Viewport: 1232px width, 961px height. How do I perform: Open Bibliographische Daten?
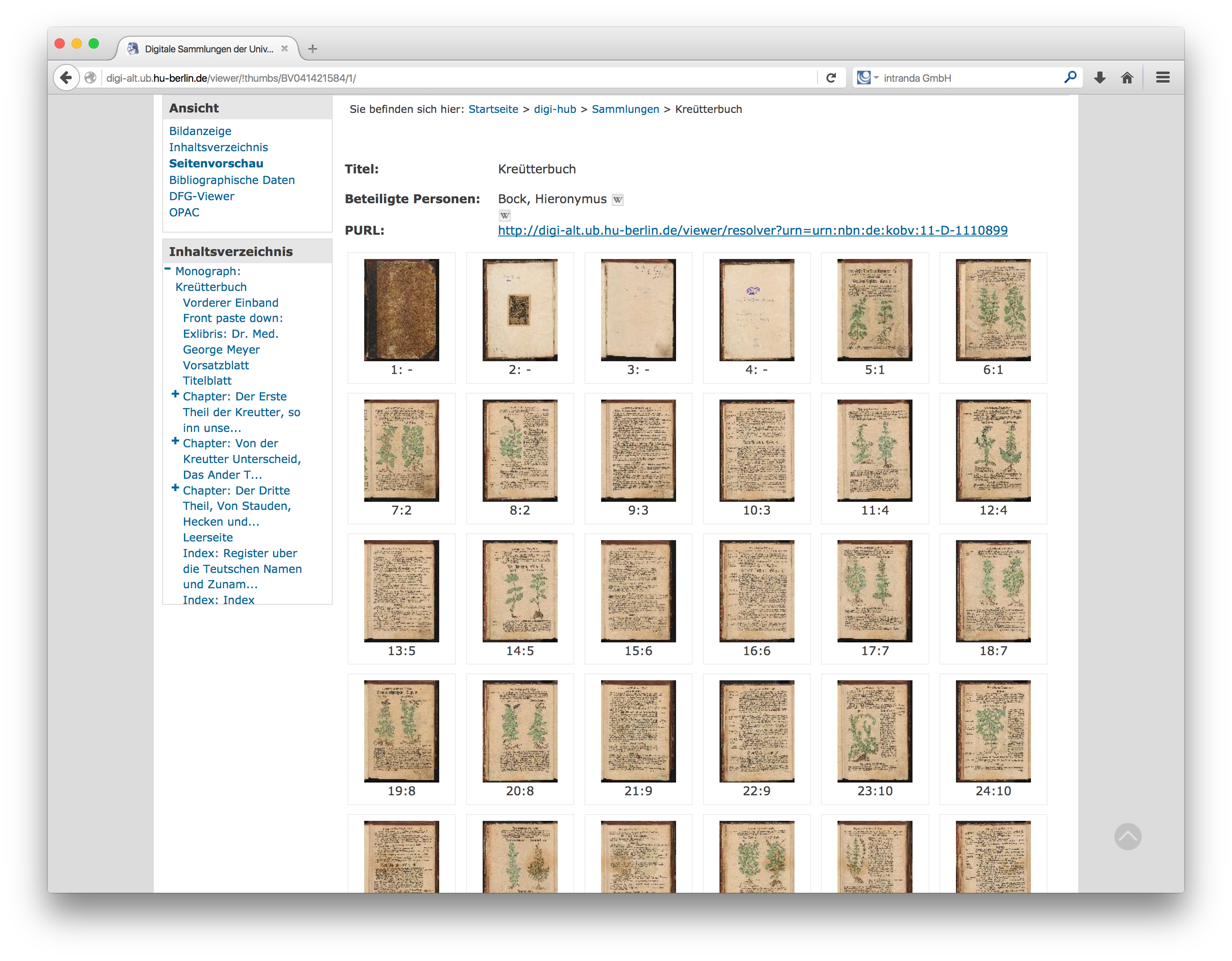pyautogui.click(x=232, y=180)
